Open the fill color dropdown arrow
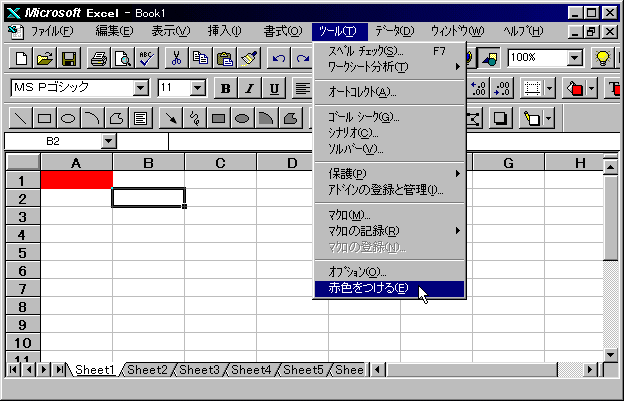 (x=591, y=88)
